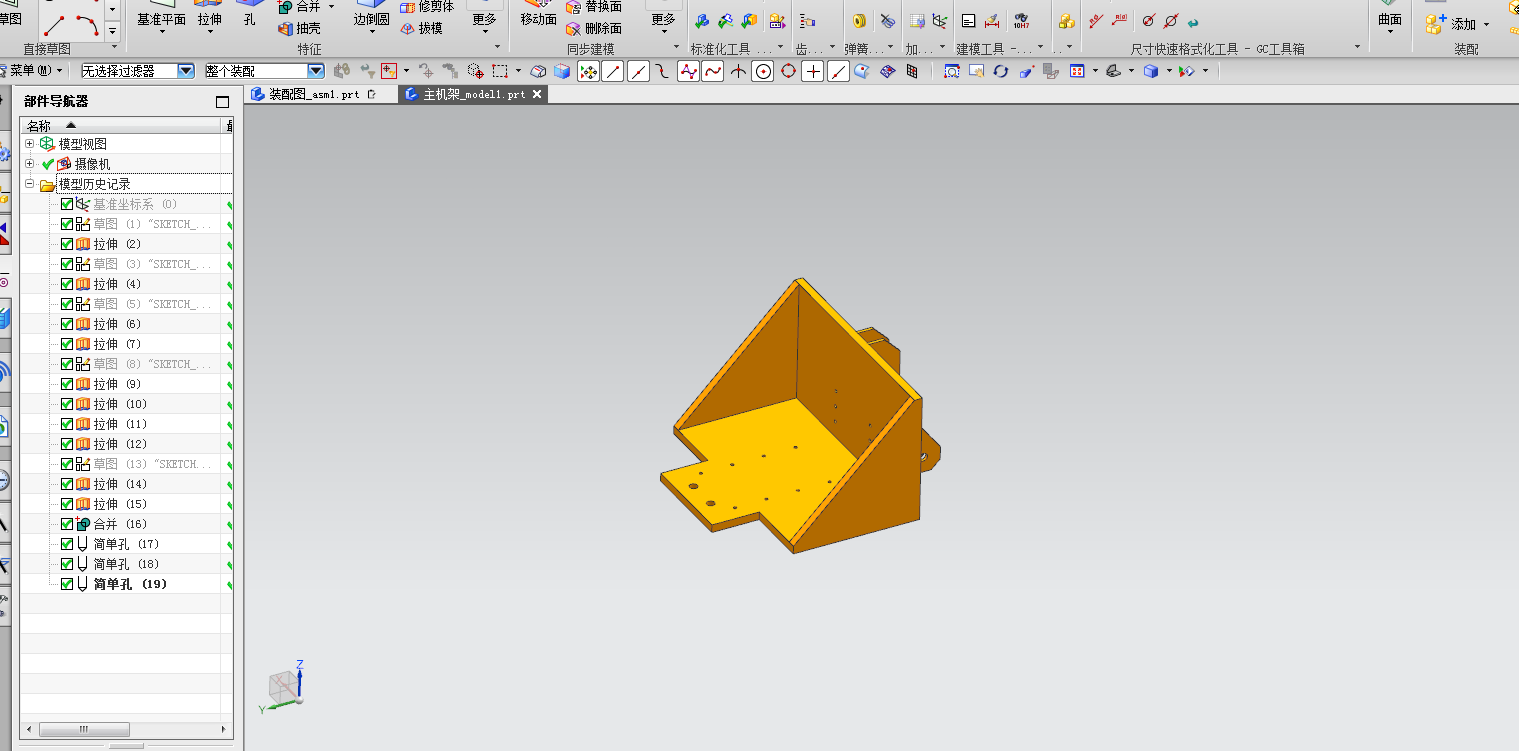
Task: Toggle checkbox for 简单孔 (19)
Action: pos(67,584)
